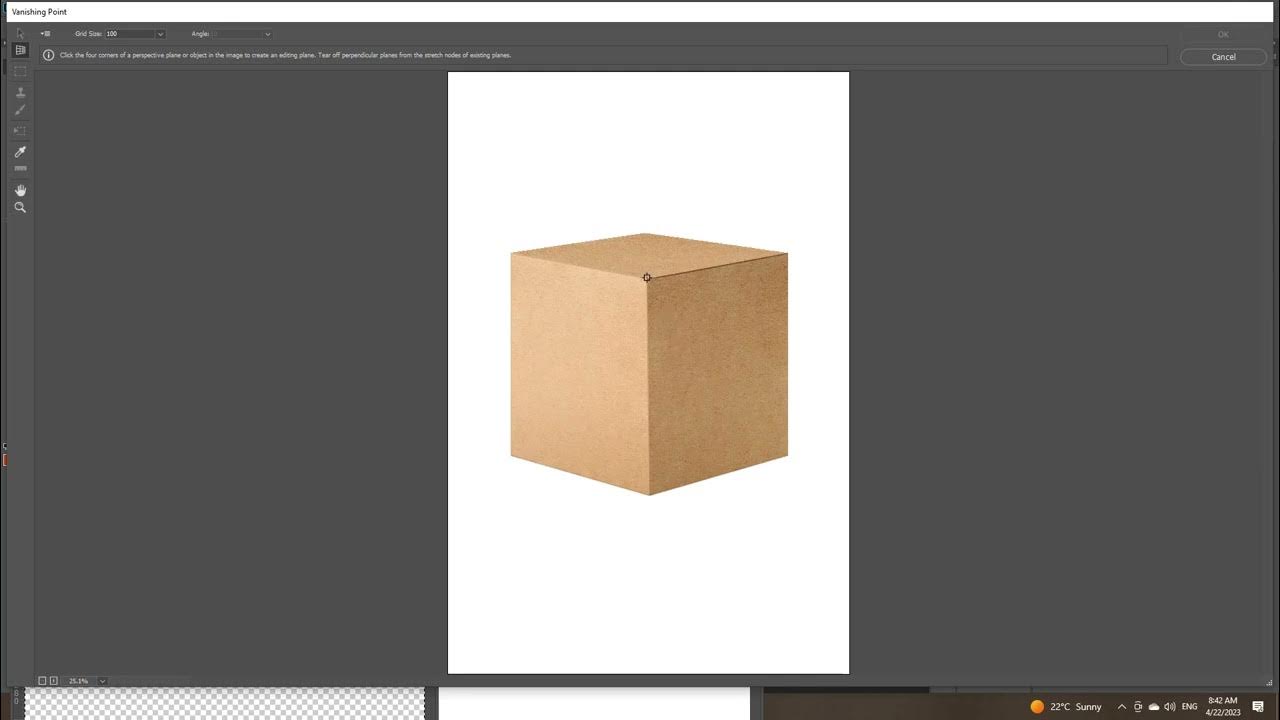Show hidden system tray icons
The image size is (1280, 720).
point(1121,707)
